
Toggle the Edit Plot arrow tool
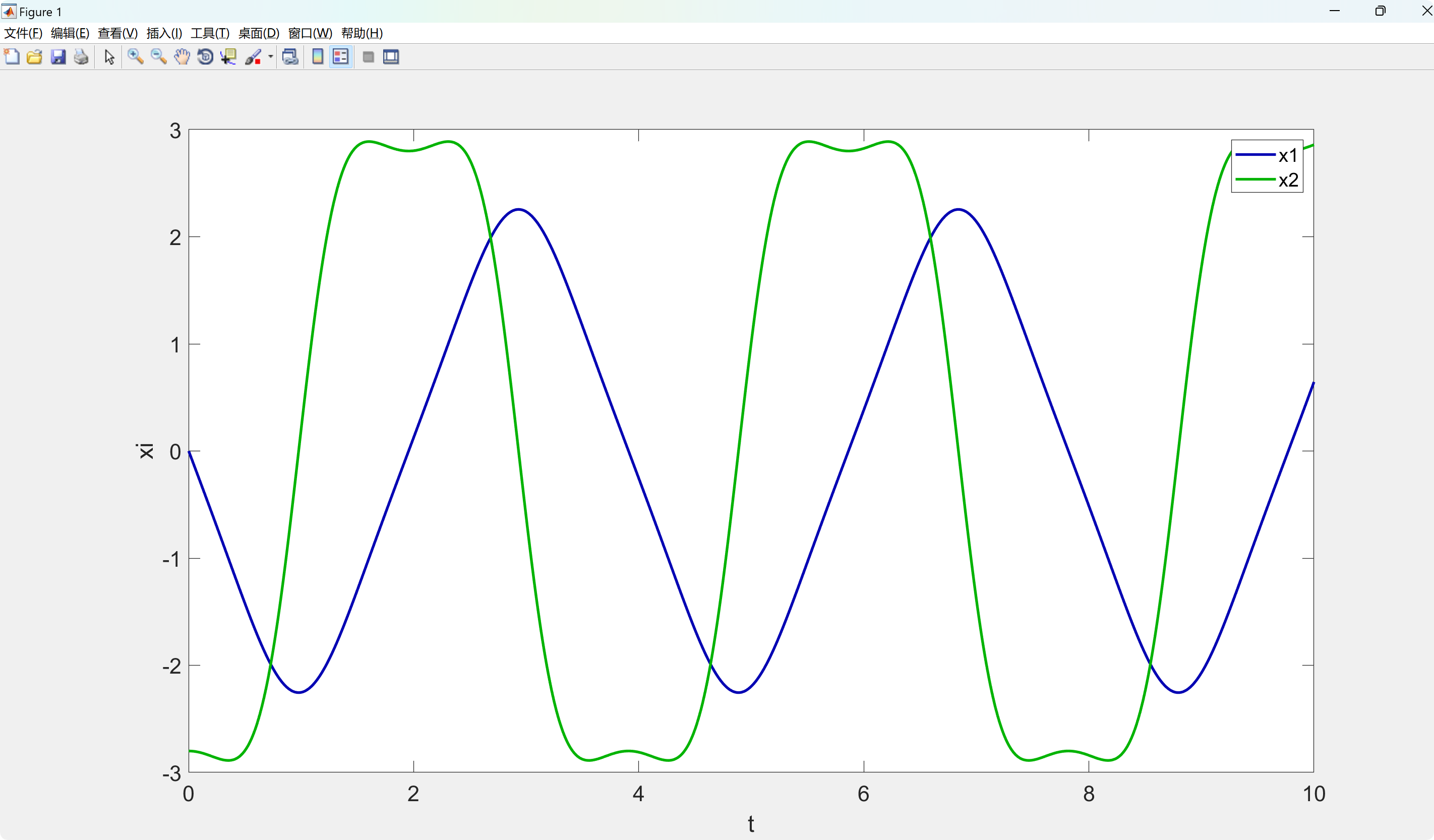click(x=109, y=57)
